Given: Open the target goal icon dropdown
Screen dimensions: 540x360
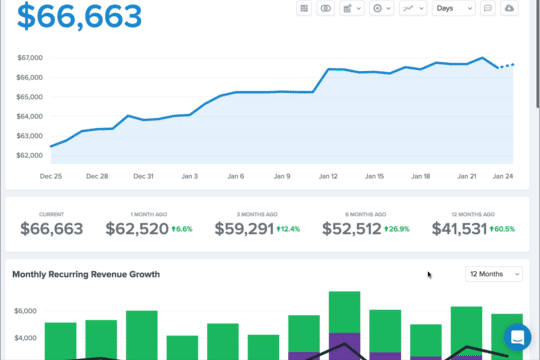Looking at the screenshot, I should (x=382, y=8).
